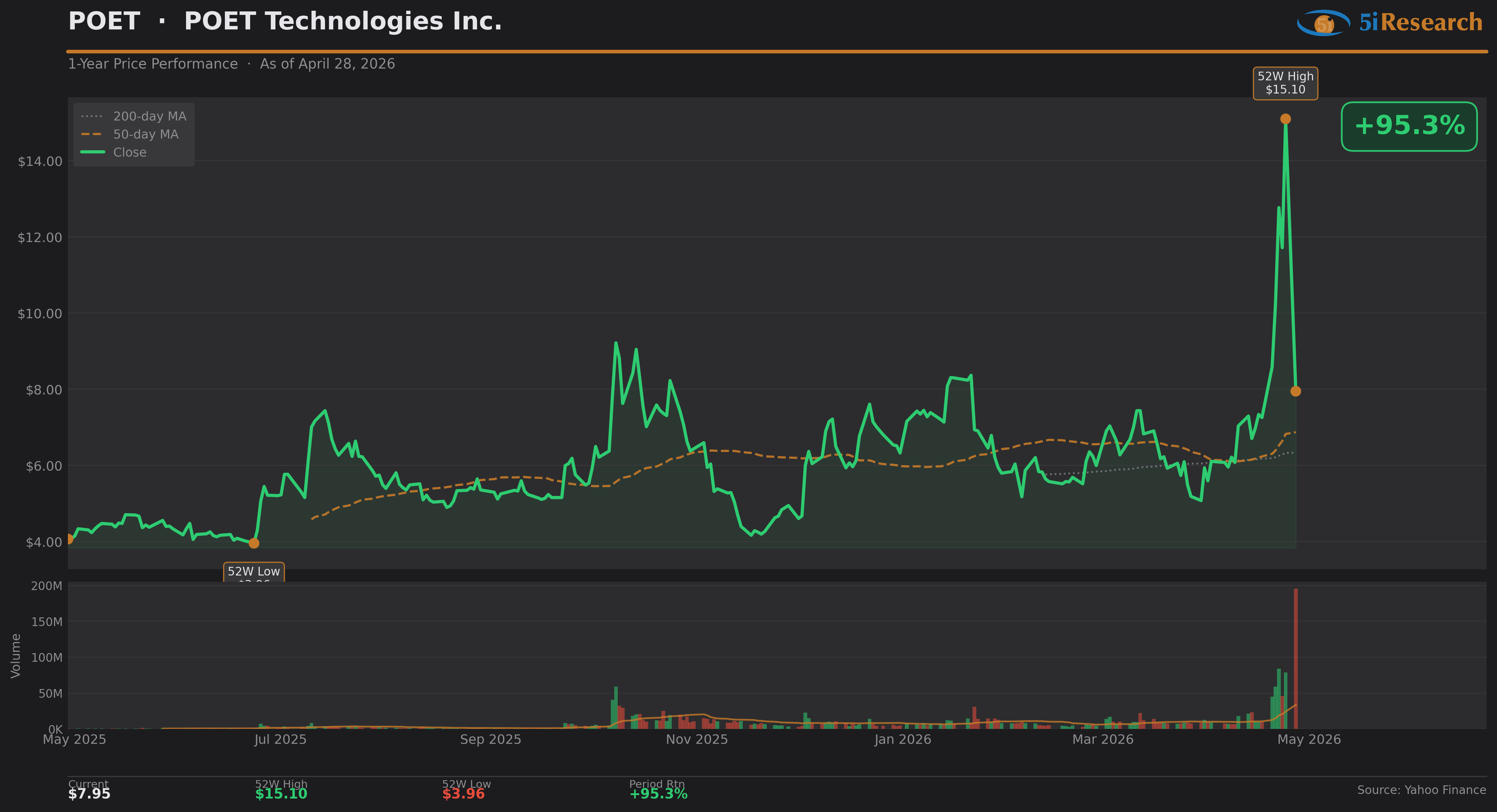This screenshot has width=1497, height=812.
Task: Click the red $3.96 footer value
Action: click(x=463, y=794)
